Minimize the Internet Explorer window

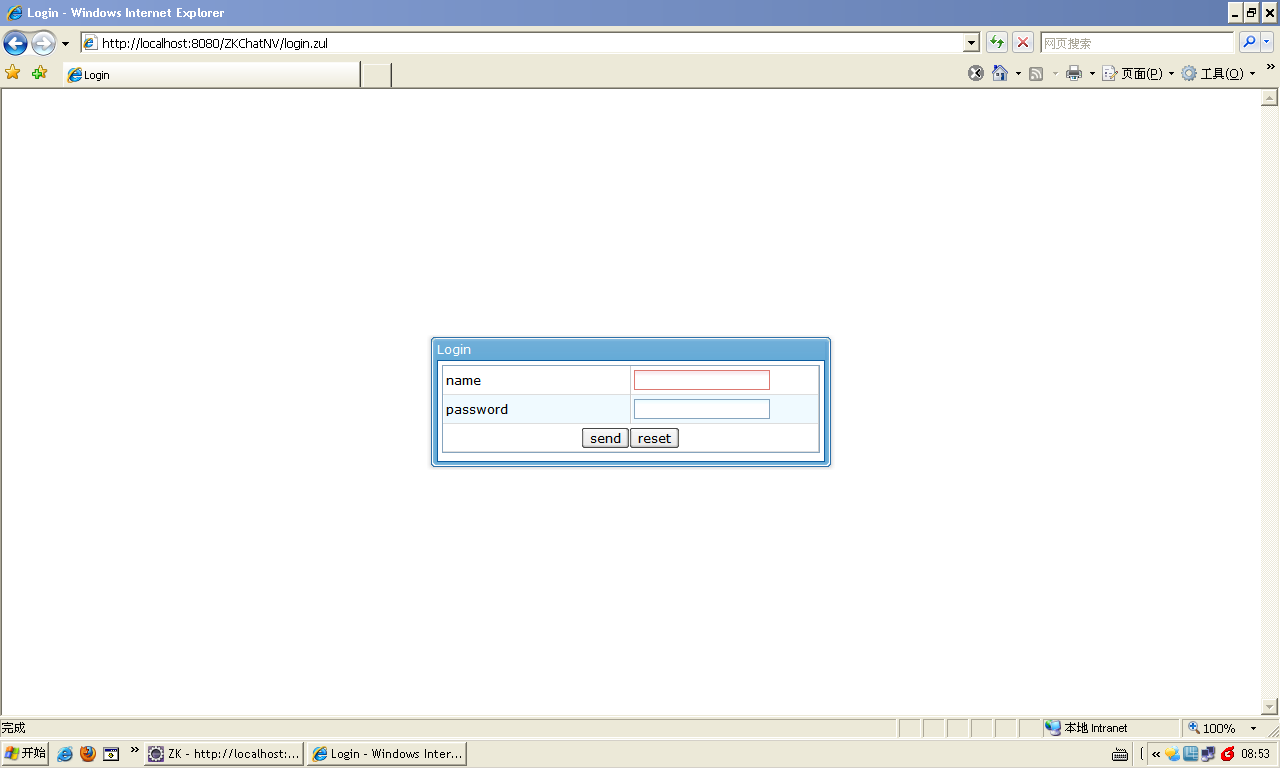point(1235,13)
